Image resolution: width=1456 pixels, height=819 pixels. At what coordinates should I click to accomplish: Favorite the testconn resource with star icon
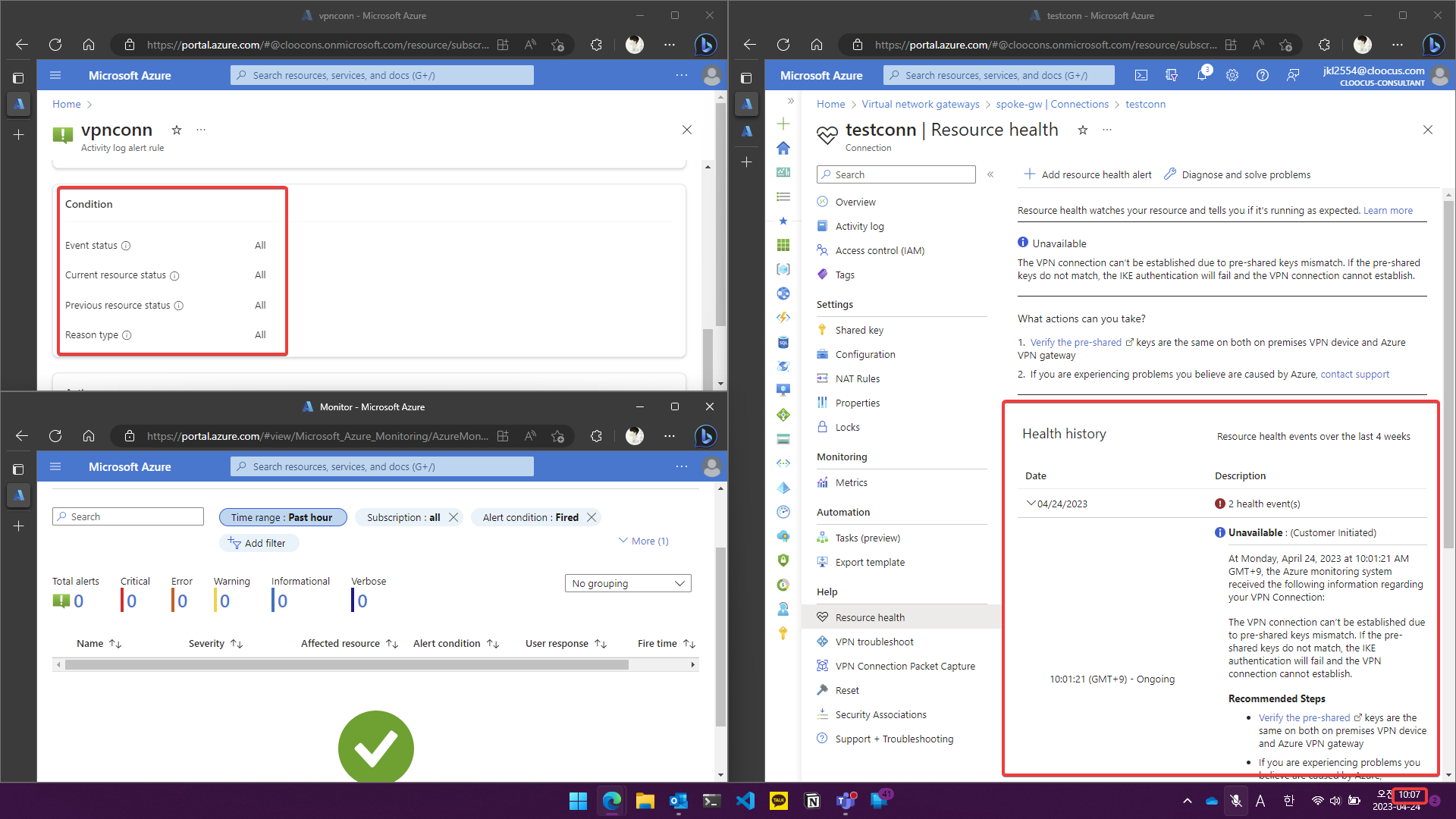1083,130
